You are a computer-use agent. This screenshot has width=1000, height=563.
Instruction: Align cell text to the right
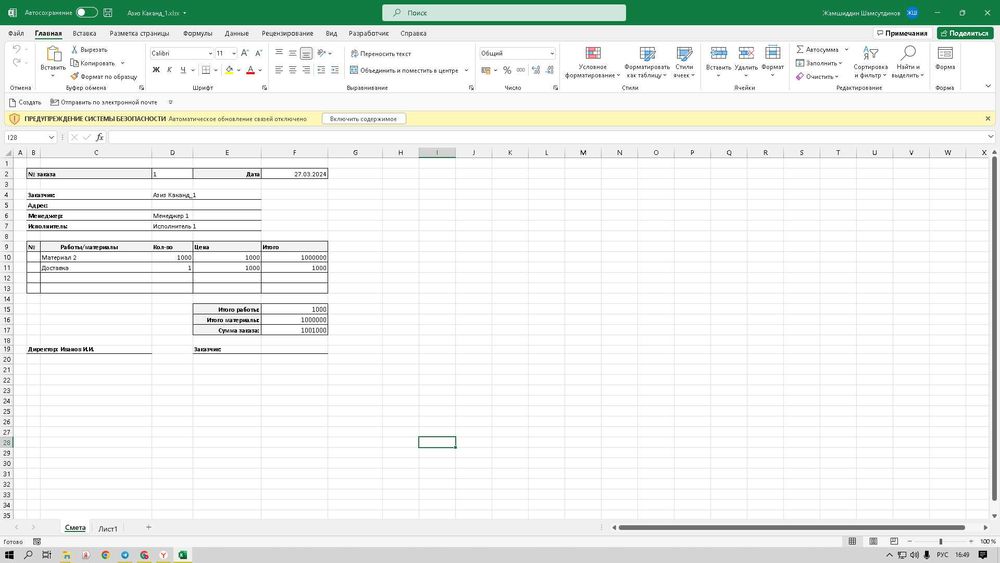pyautogui.click(x=306, y=70)
